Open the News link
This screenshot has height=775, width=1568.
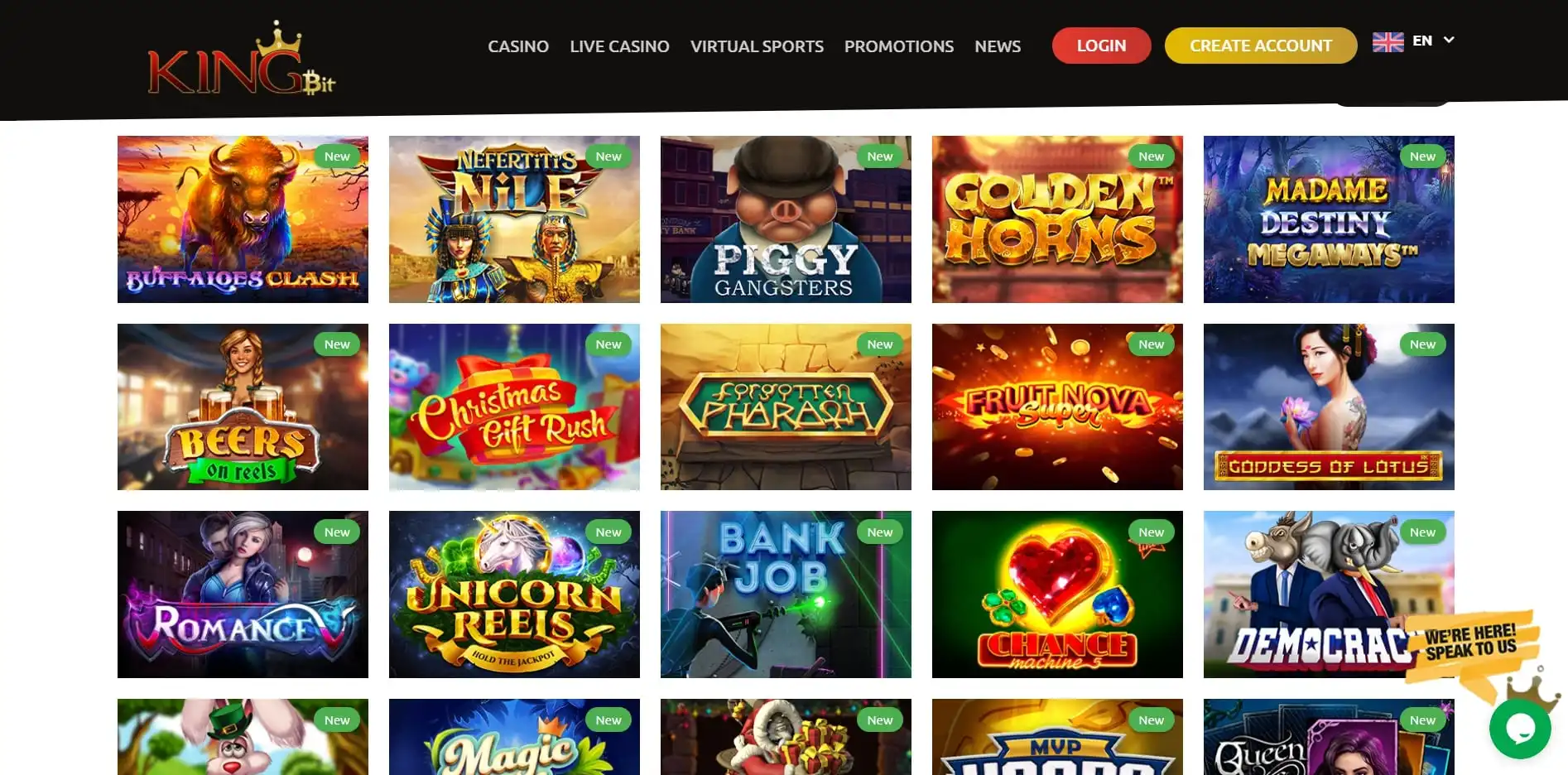[998, 46]
